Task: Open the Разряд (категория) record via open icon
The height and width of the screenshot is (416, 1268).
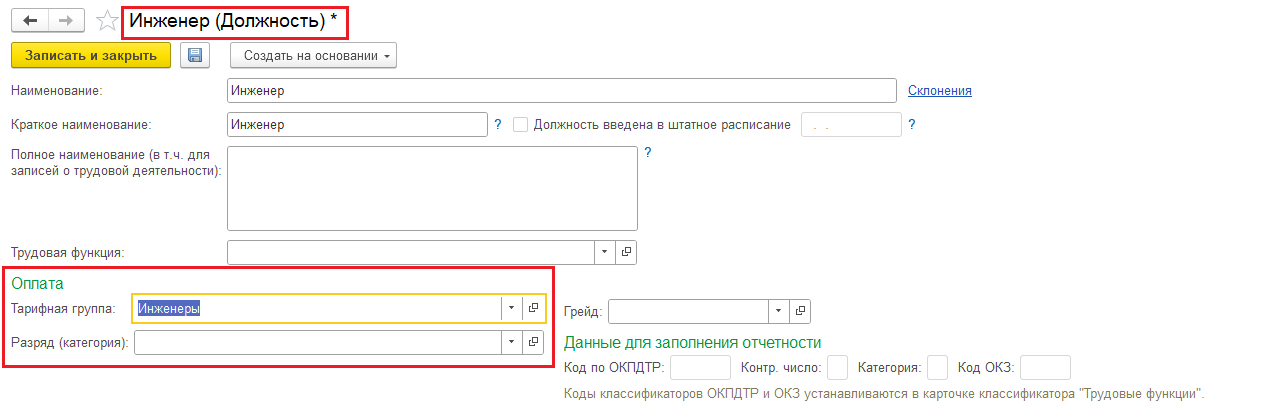Action: pos(533,342)
